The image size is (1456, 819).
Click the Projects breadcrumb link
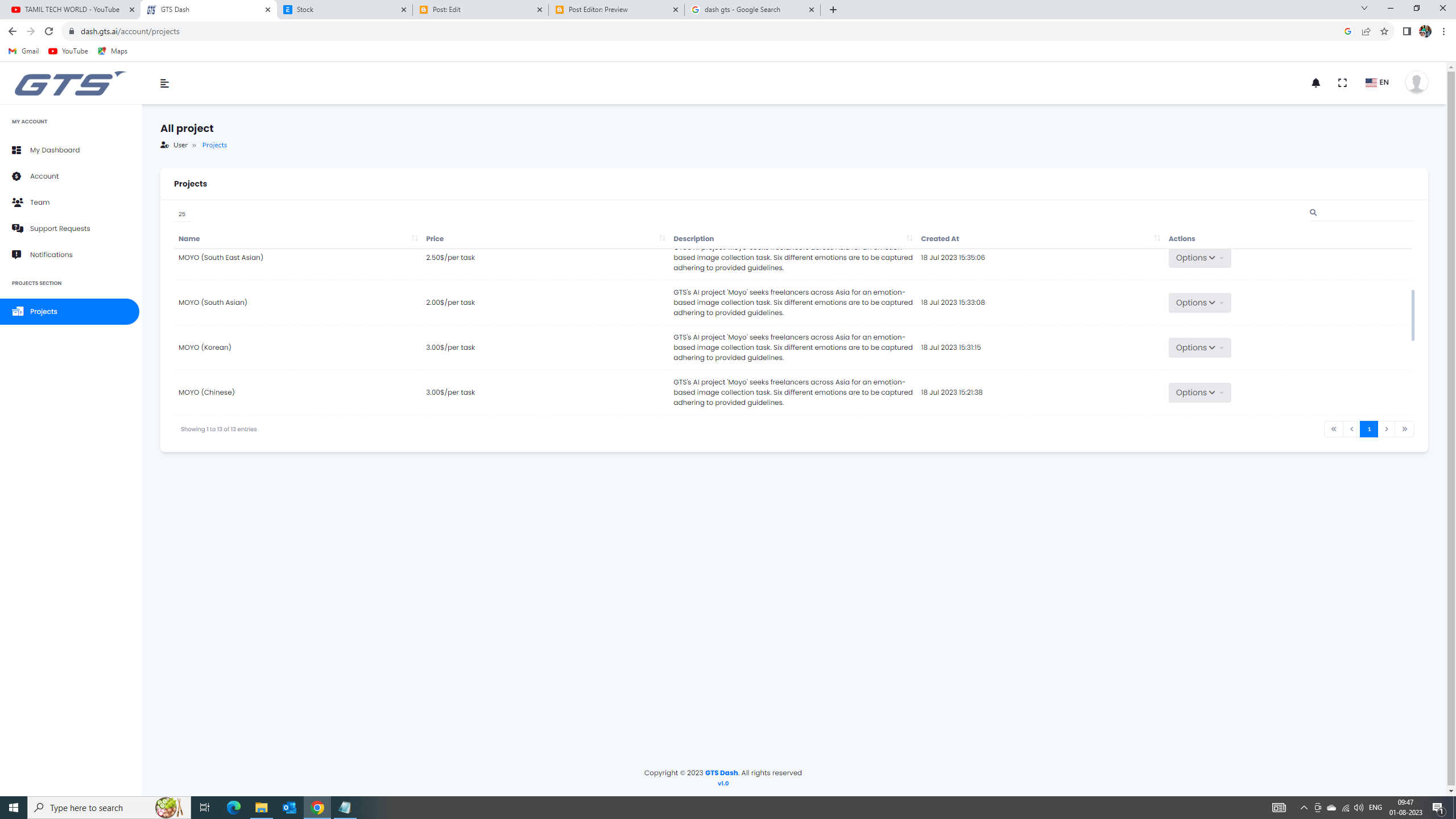coord(214,145)
